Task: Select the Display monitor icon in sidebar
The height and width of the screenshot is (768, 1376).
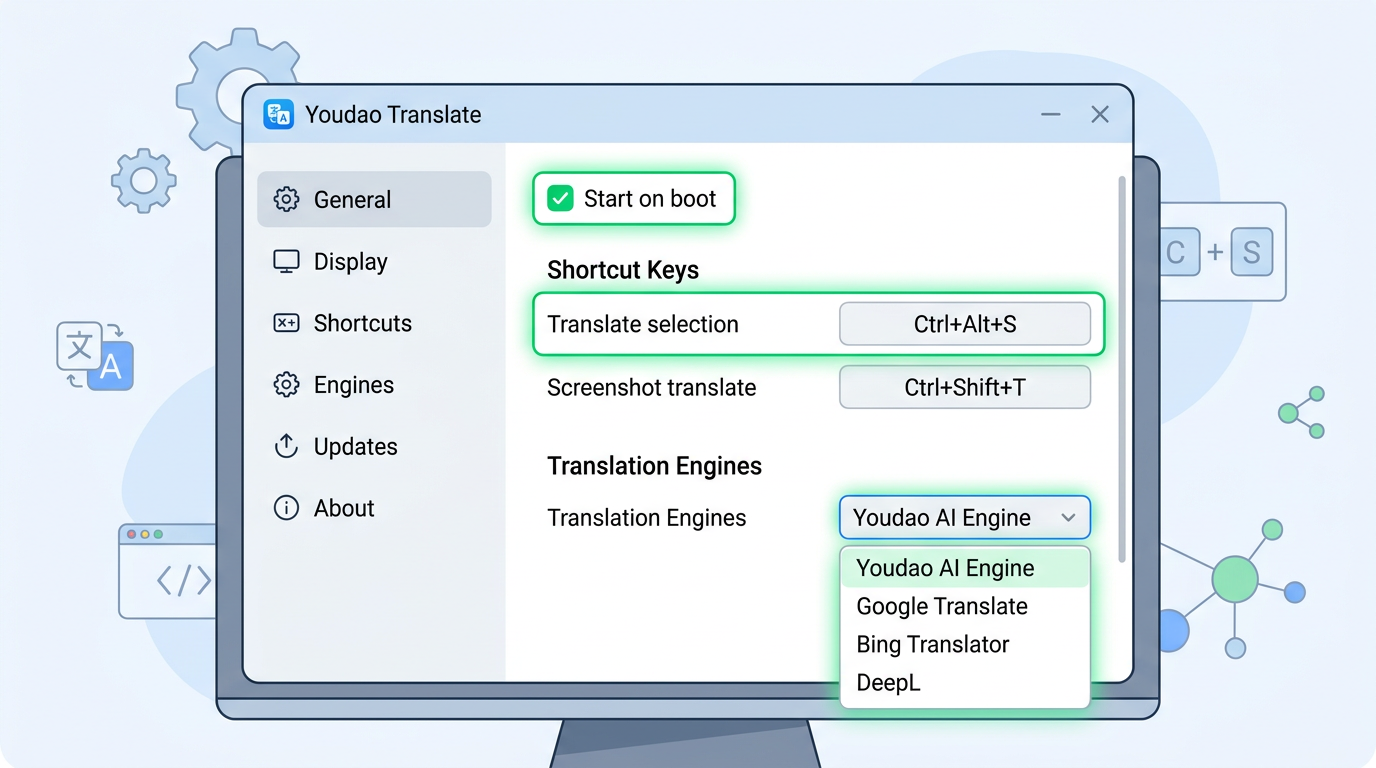Action: [287, 261]
